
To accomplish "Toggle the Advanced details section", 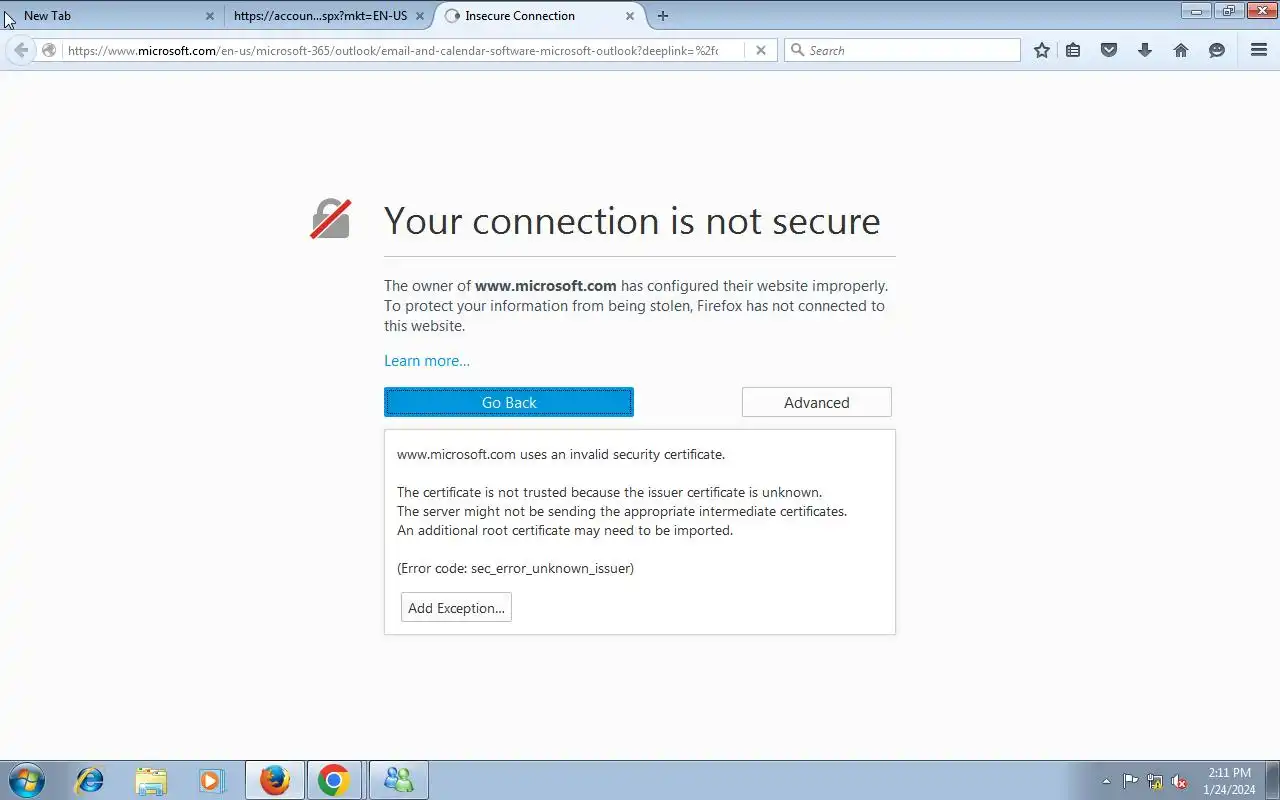I will (817, 402).
